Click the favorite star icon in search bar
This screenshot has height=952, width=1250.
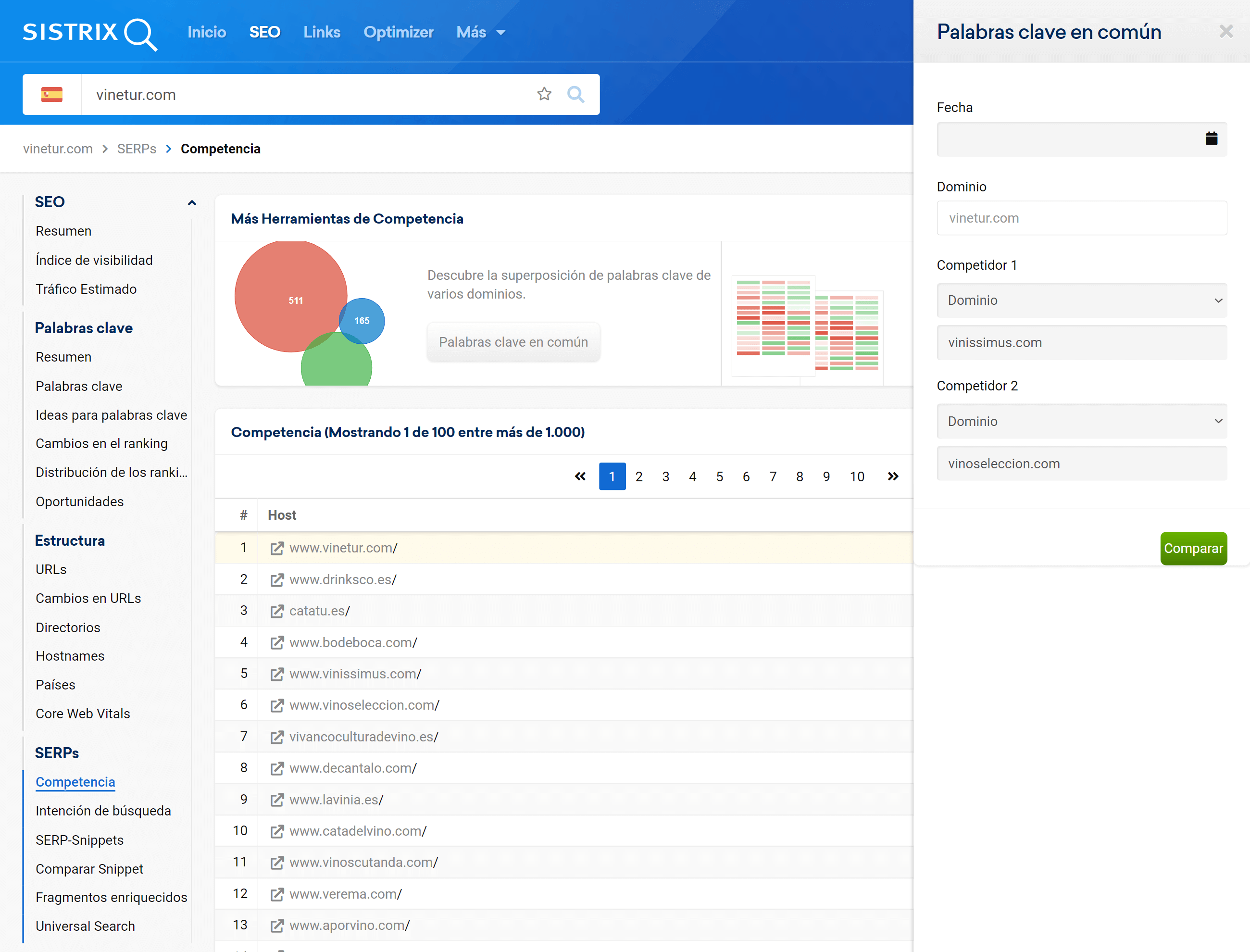click(544, 94)
